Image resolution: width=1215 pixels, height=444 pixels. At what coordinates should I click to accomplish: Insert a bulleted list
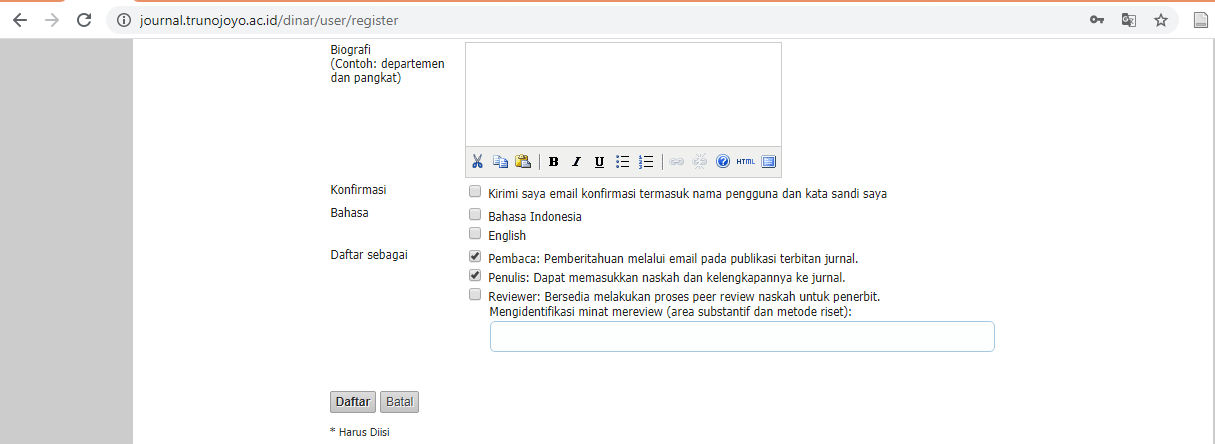pyautogui.click(x=623, y=162)
